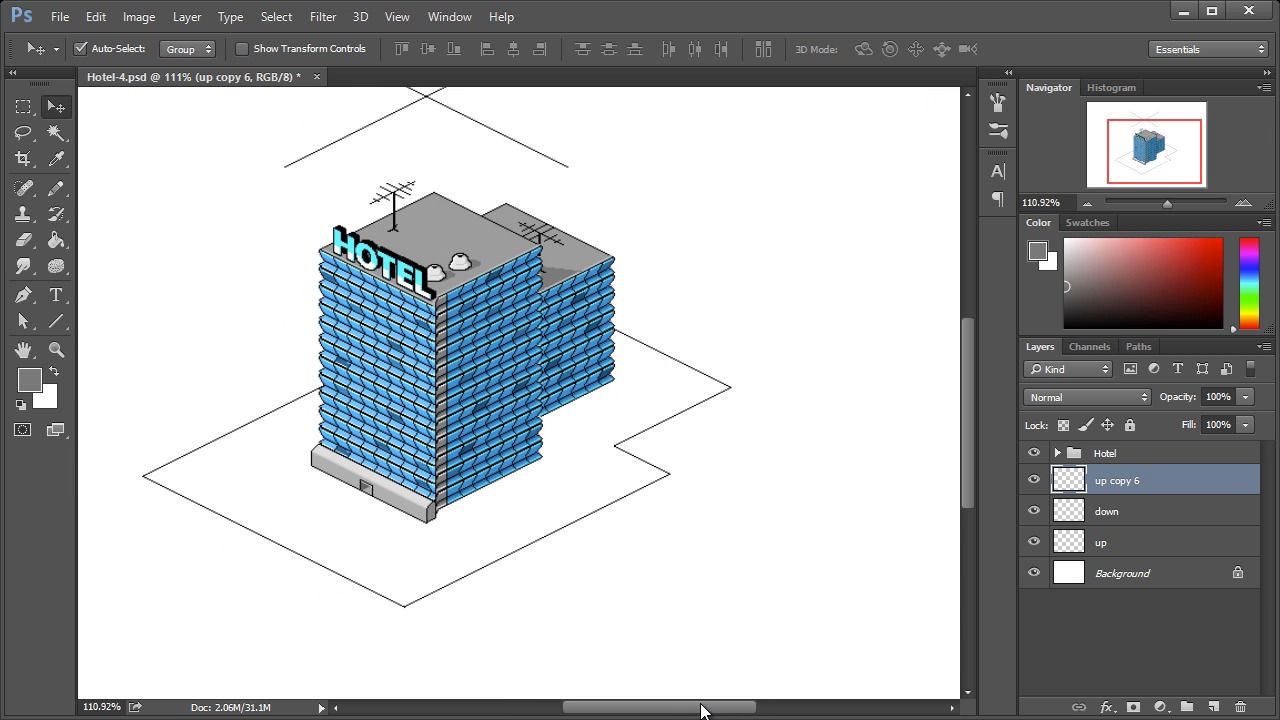The width and height of the screenshot is (1280, 720).
Task: Click the Navigator preview thumbnail
Action: [x=1147, y=145]
